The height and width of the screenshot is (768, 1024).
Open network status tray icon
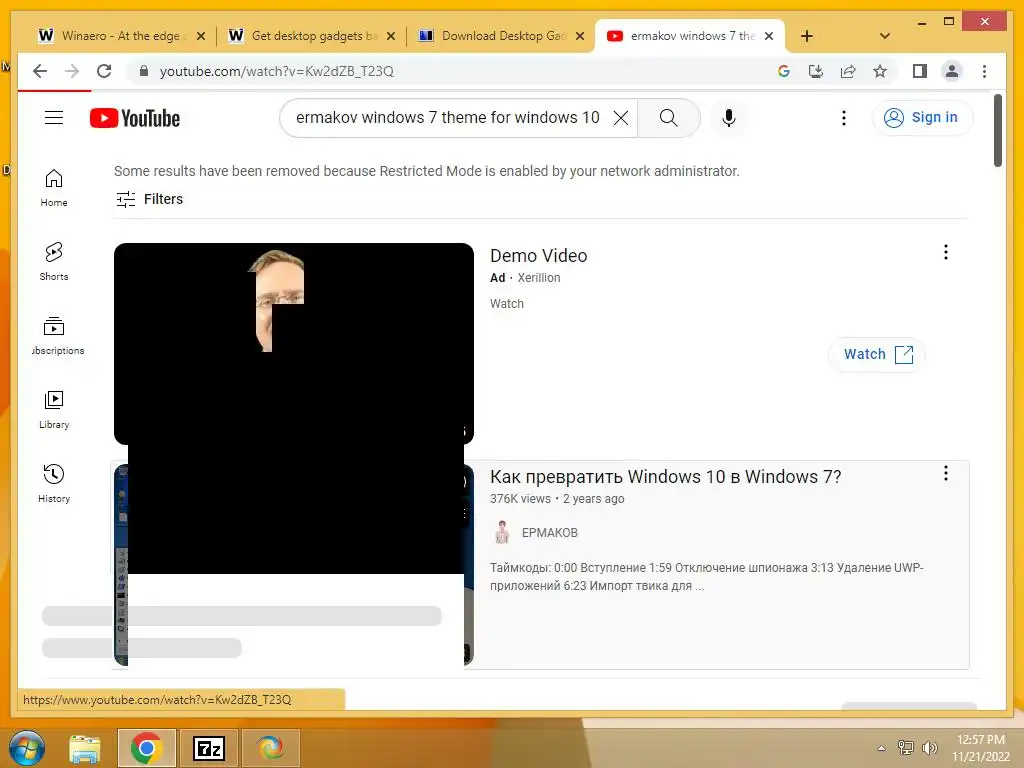906,748
